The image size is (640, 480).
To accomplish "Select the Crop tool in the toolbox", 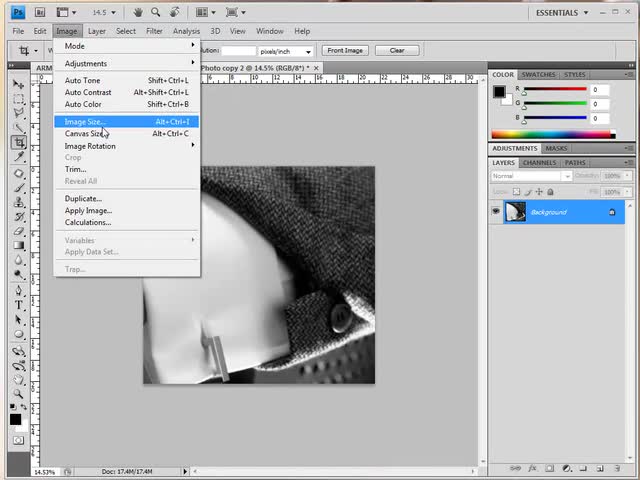I will tap(19, 143).
